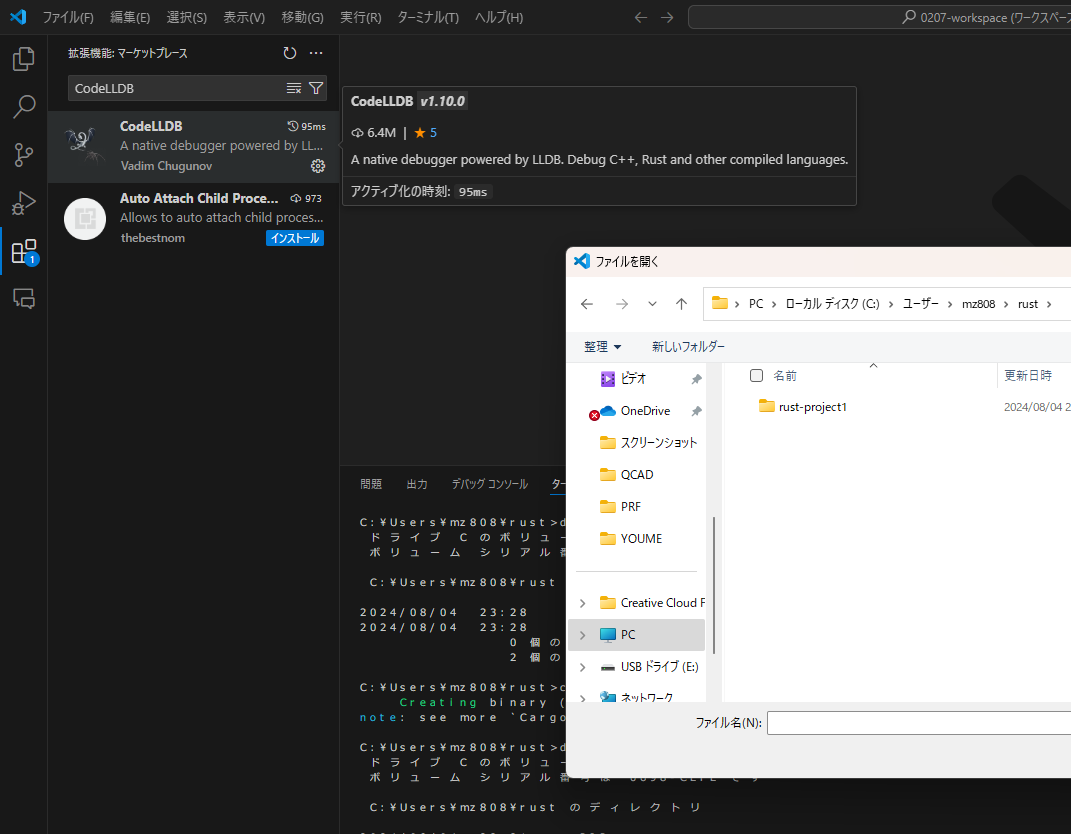Expand the Creative Cloud Files tree node
This screenshot has height=834, width=1071.
tap(583, 603)
